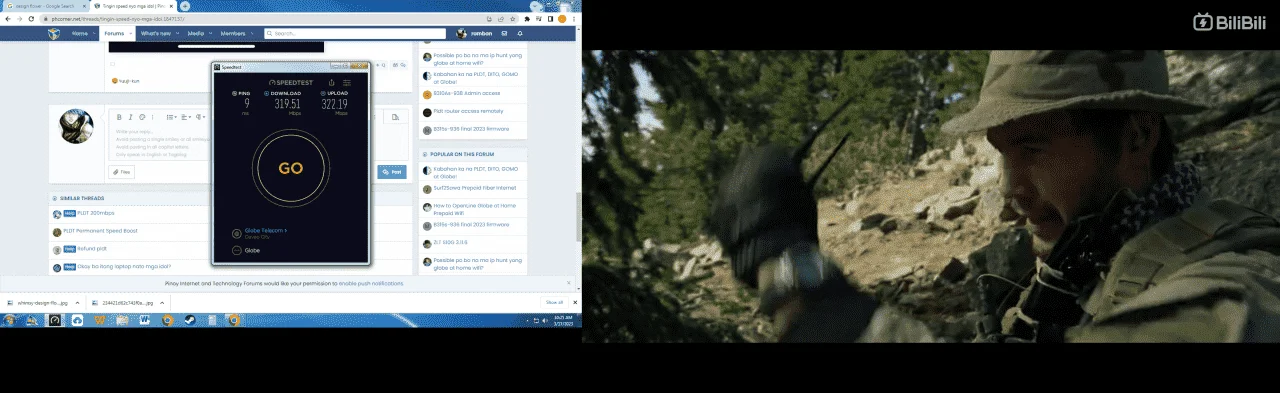Image resolution: width=1280 pixels, height=393 pixels.
Task: Expand the Home menu dropdown arrow
Action: pos(93,33)
